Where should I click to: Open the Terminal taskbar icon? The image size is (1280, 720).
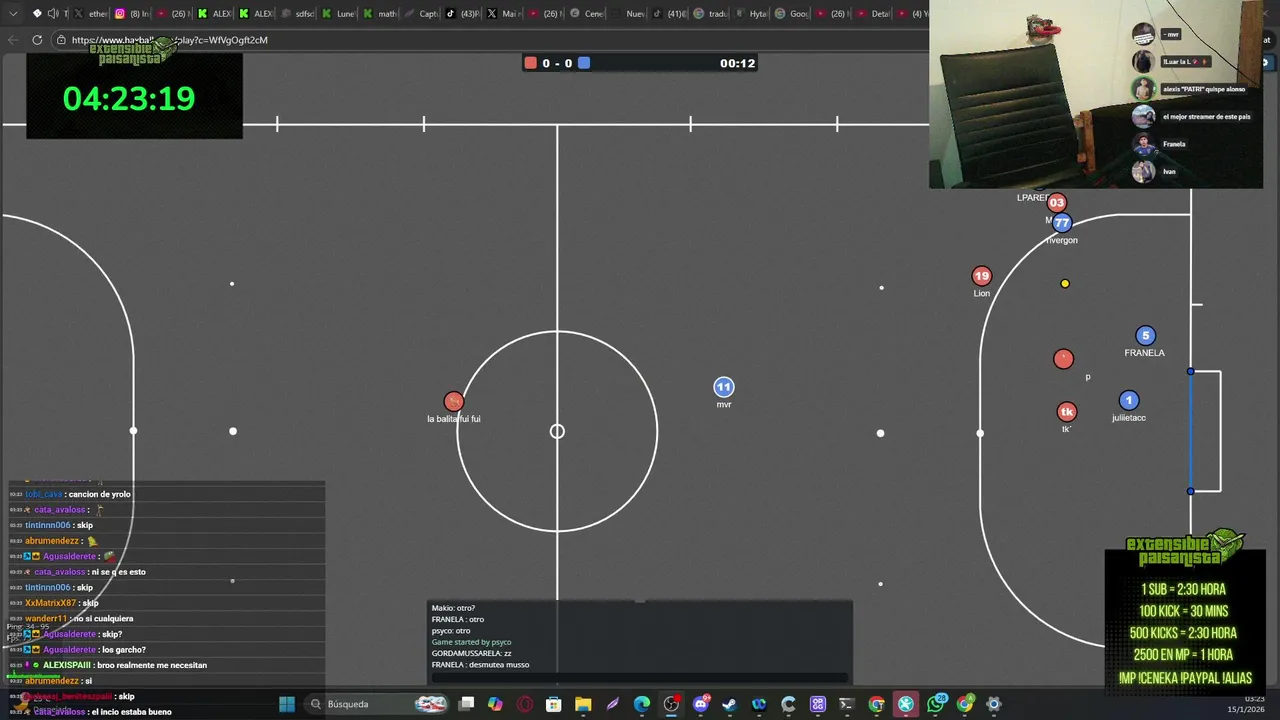(847, 704)
